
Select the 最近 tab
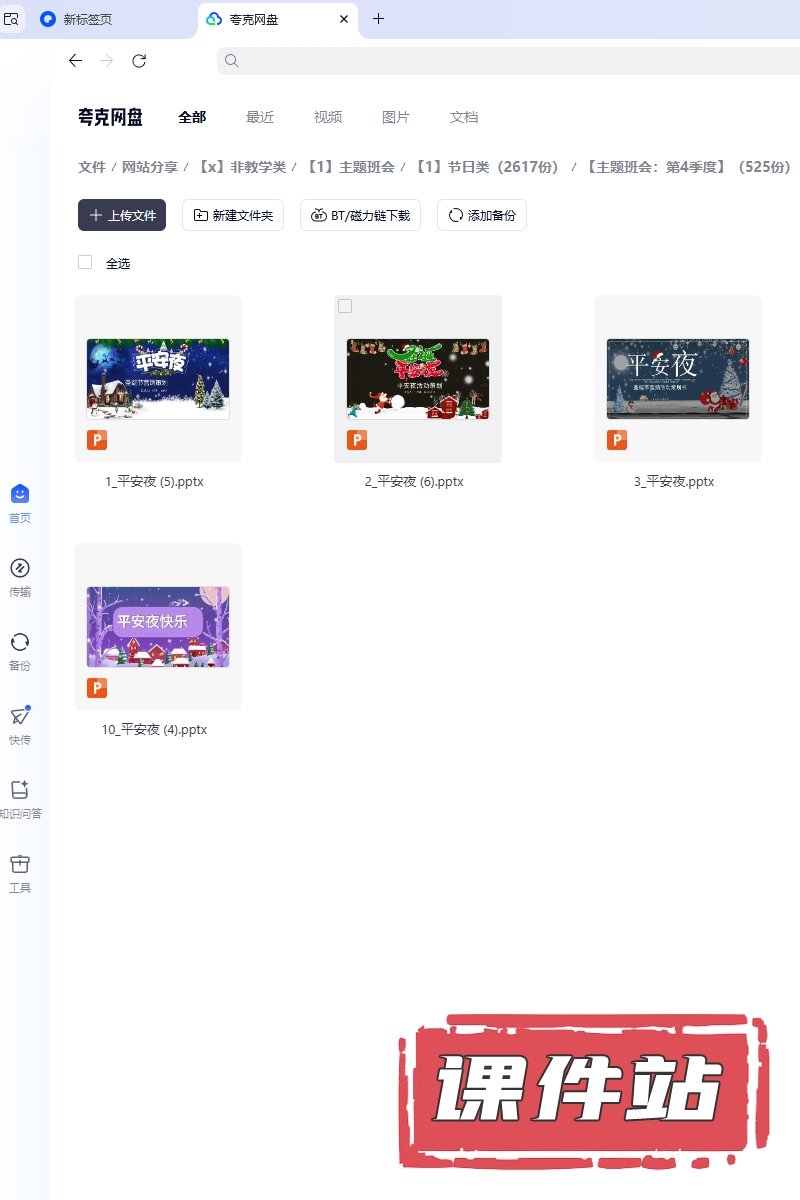tap(260, 117)
